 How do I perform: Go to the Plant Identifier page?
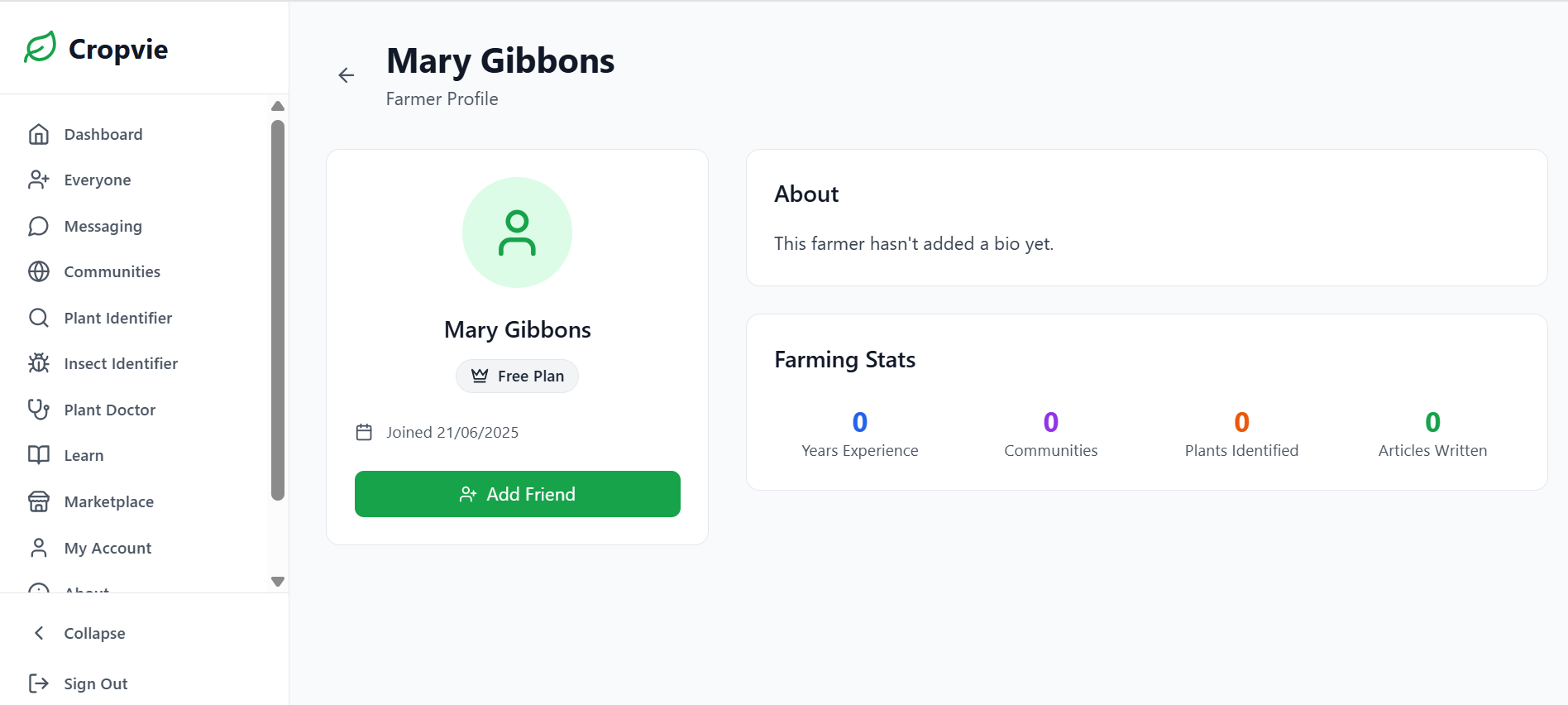click(x=117, y=319)
